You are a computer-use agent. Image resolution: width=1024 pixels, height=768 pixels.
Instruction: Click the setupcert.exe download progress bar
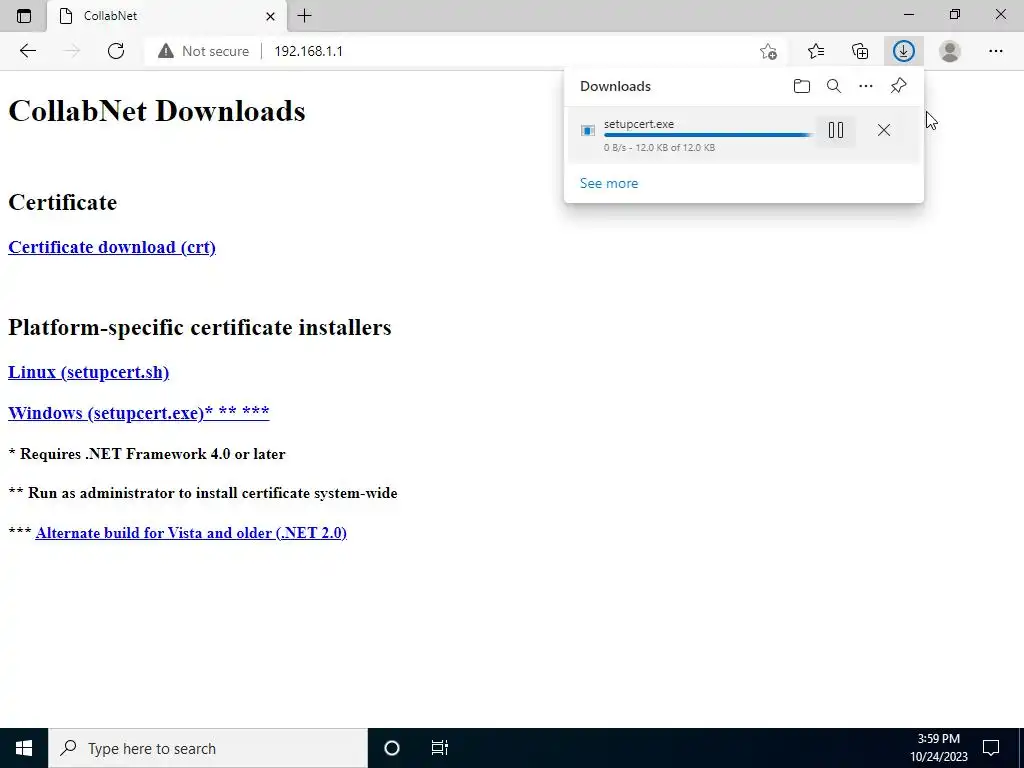(708, 135)
